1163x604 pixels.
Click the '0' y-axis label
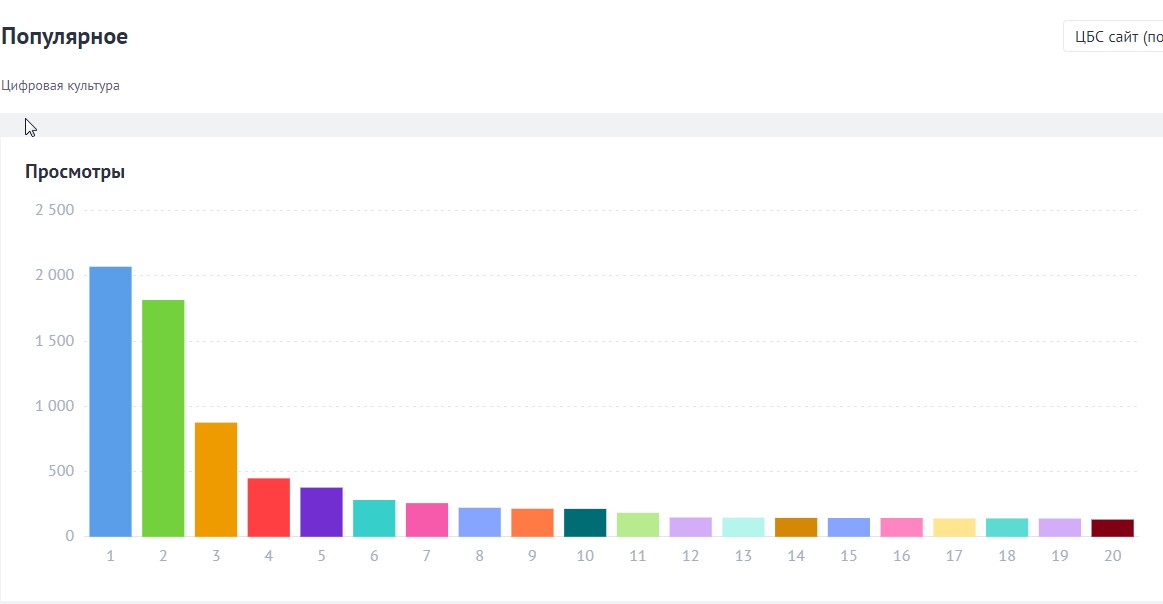coord(70,536)
